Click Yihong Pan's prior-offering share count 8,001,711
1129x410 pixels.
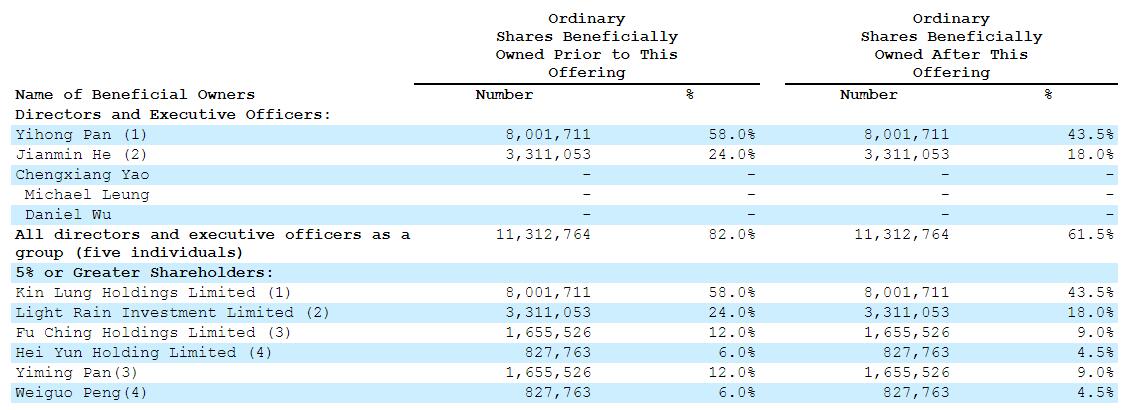pos(547,135)
